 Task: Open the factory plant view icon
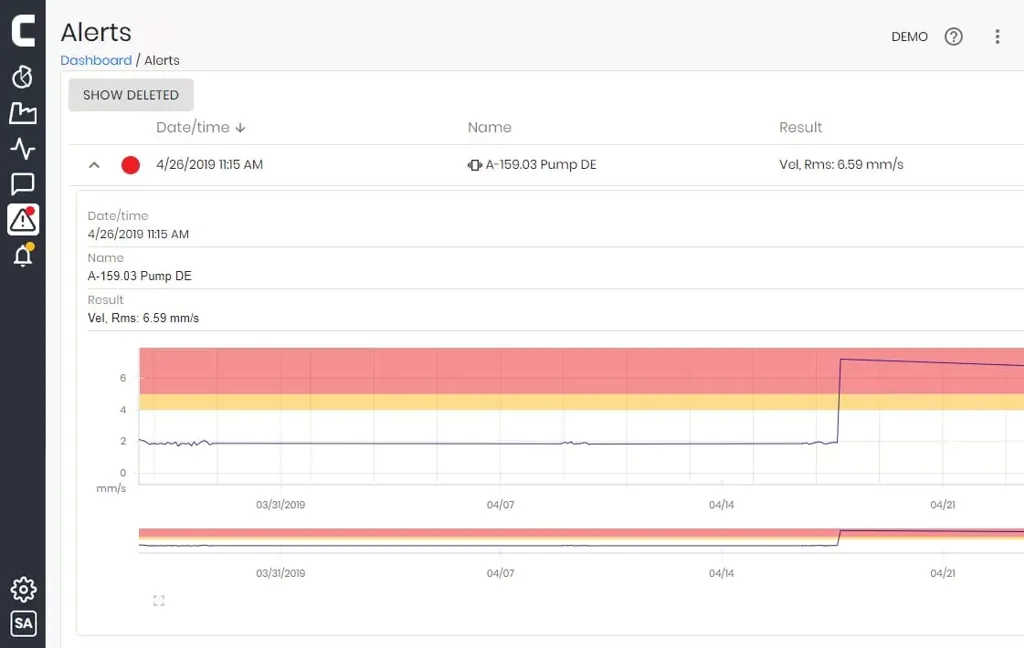coord(22,113)
